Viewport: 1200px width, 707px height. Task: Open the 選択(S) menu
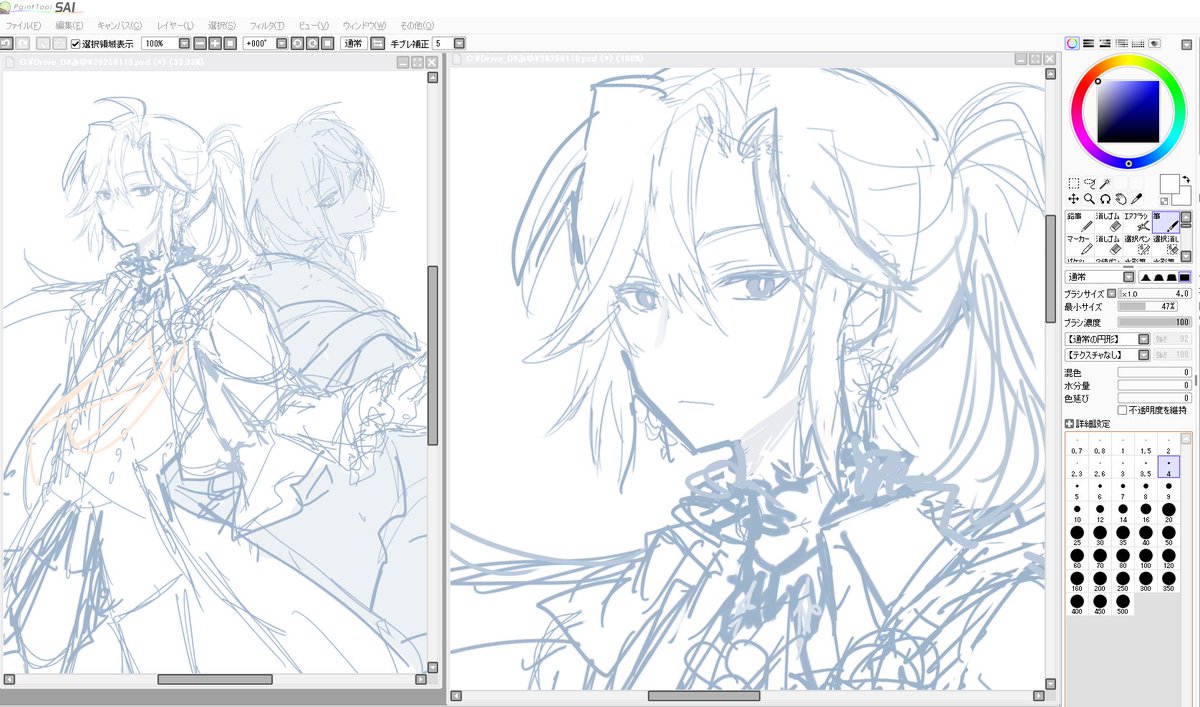[222, 24]
